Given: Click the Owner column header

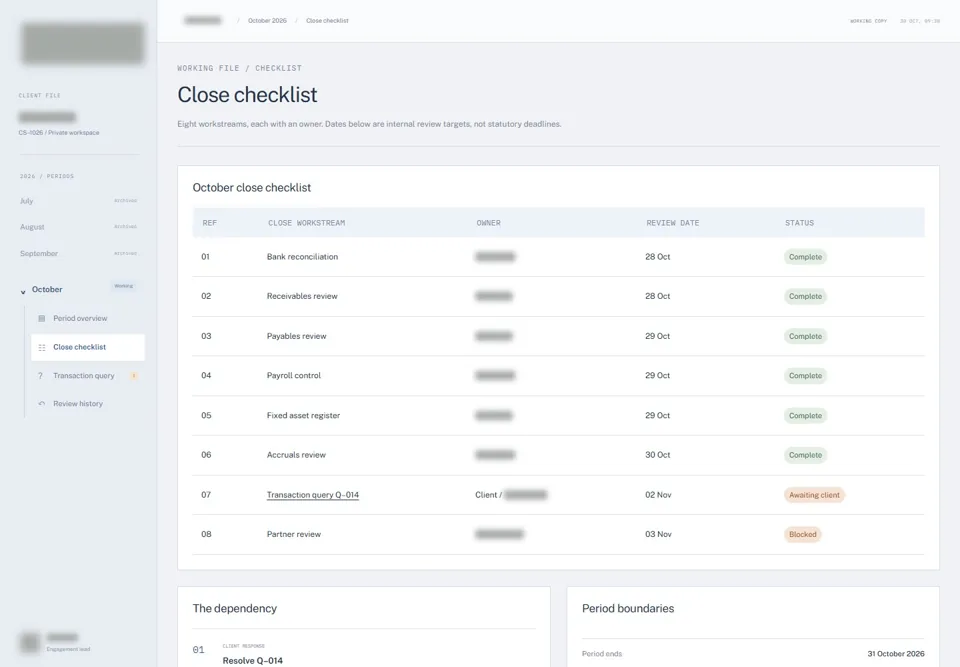Looking at the screenshot, I should tap(488, 223).
